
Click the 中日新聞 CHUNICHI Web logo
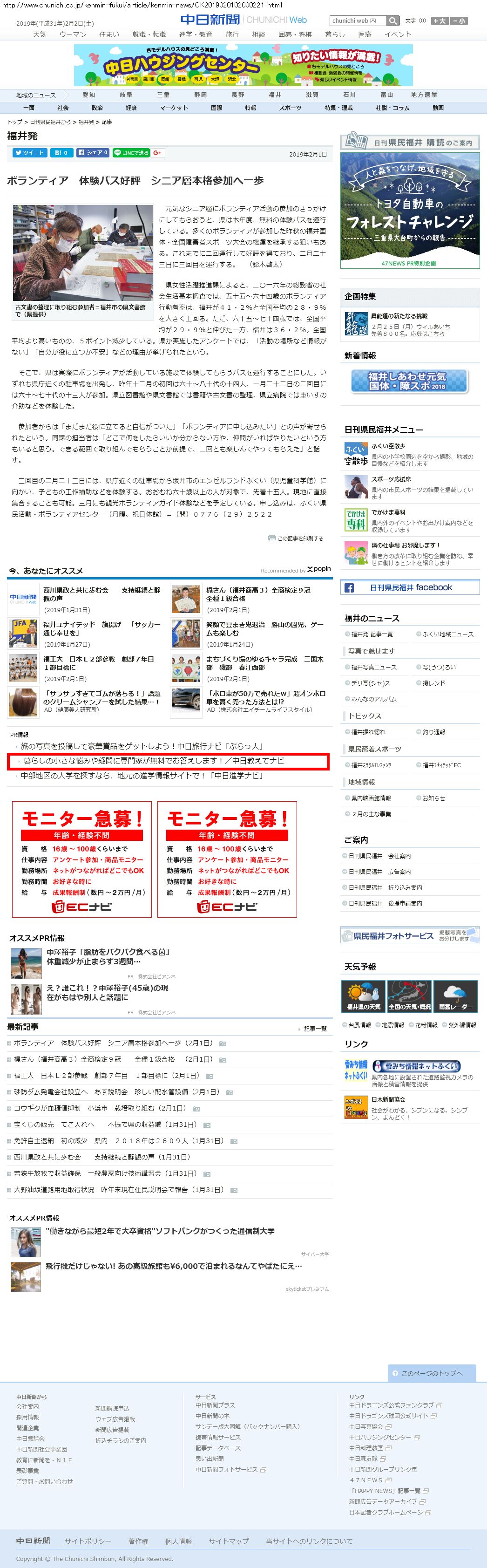(244, 20)
